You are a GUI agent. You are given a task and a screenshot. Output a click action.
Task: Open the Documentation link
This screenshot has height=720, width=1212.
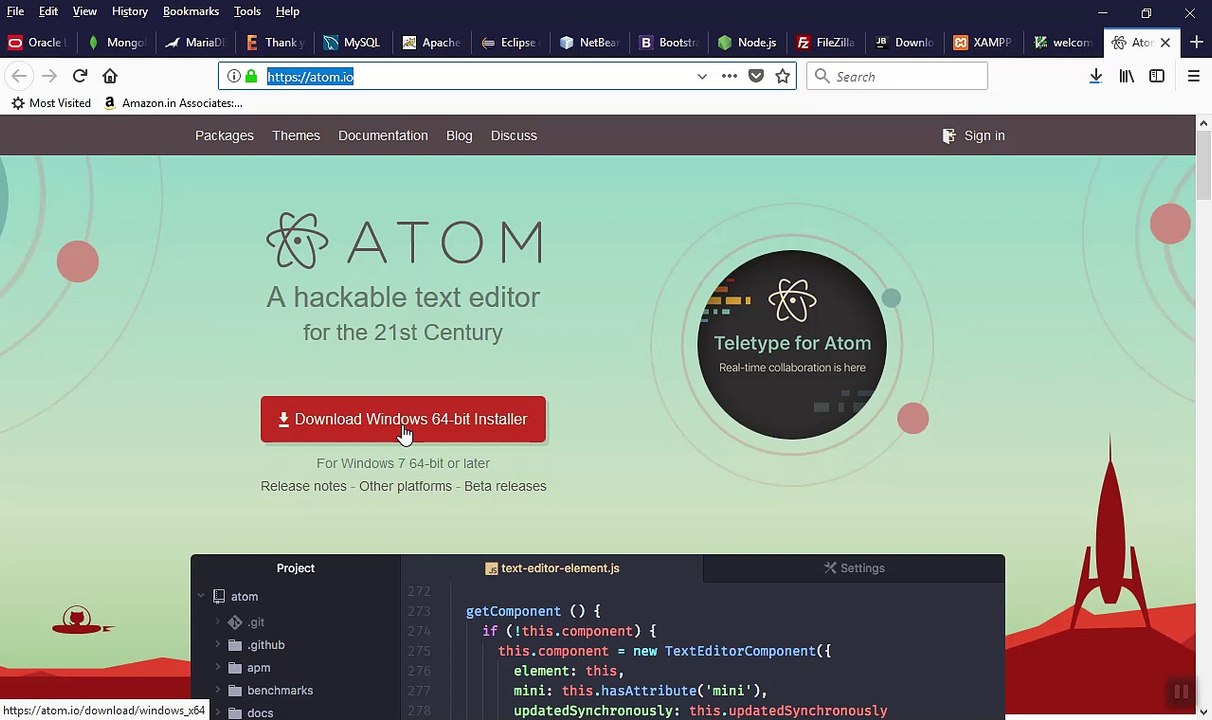(383, 136)
